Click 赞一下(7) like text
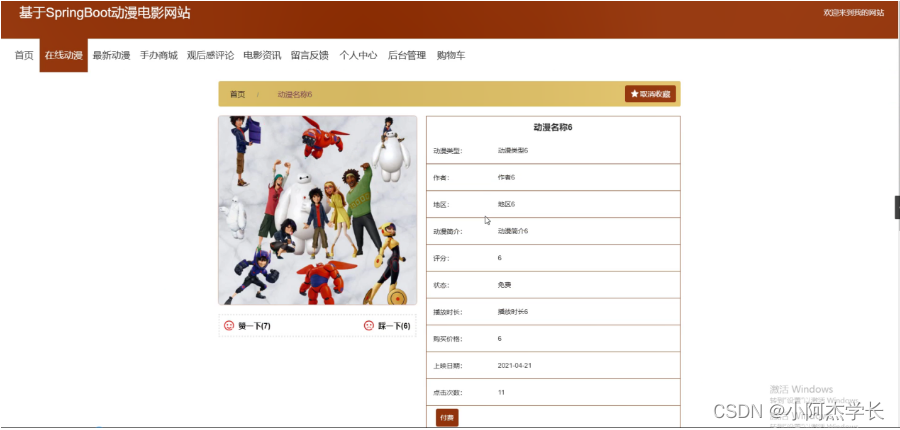Viewport: 900px width, 430px height. coord(254,326)
